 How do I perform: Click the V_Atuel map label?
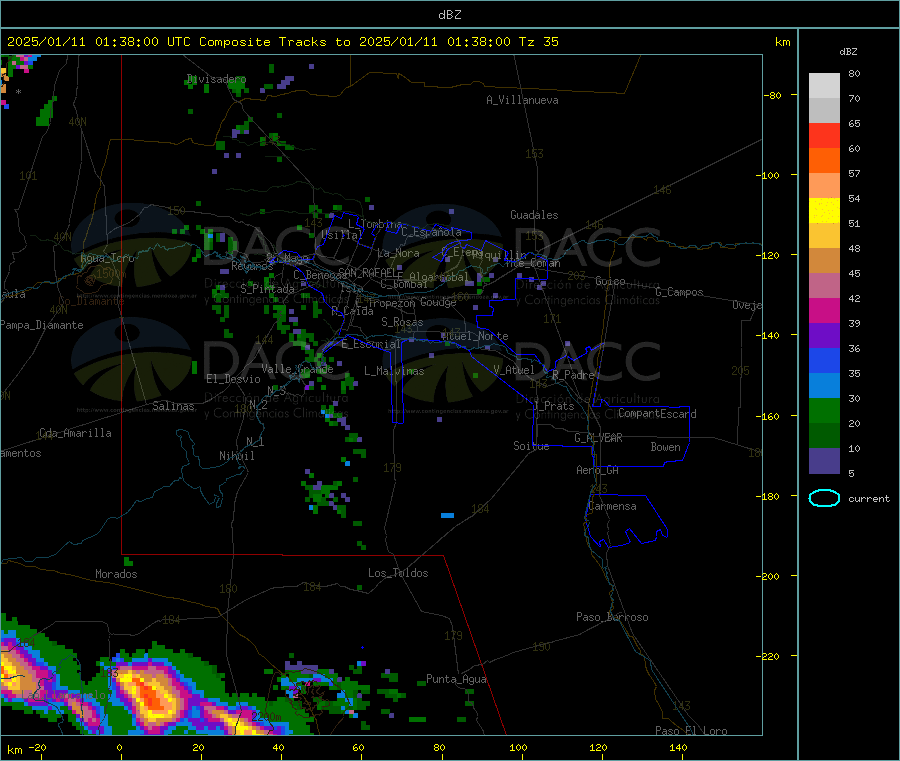pos(514,370)
